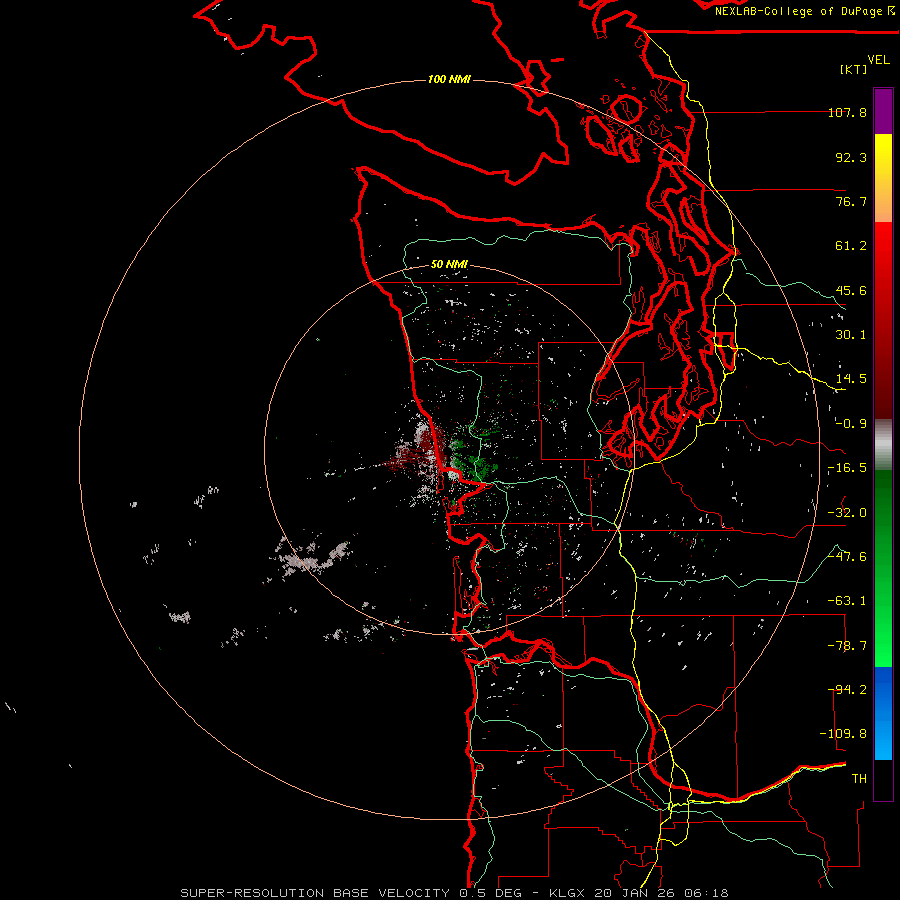Image resolution: width=900 pixels, height=900 pixels.
Task: Click the -32.0 velocity scale value
Action: click(847, 513)
